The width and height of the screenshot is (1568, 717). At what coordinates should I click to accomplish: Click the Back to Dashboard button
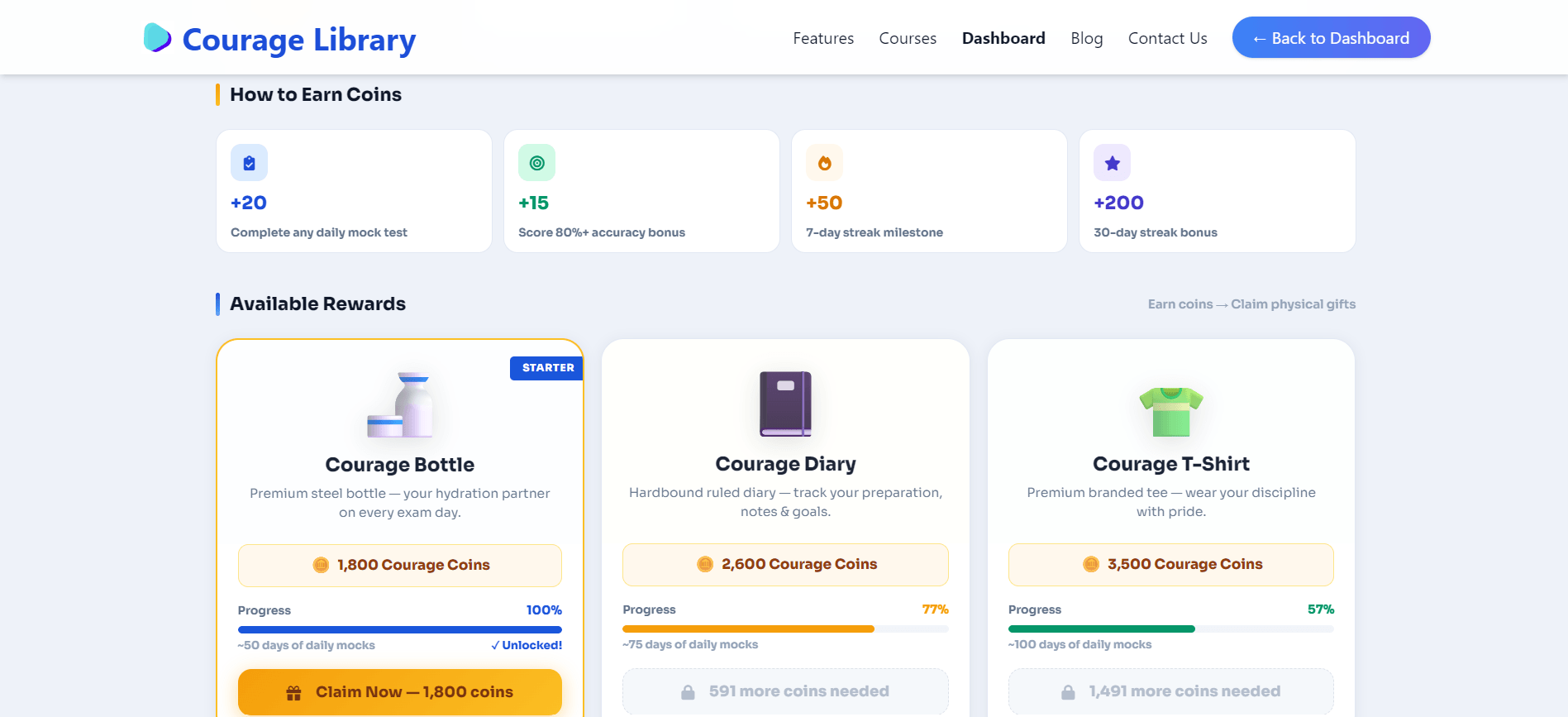(1331, 38)
